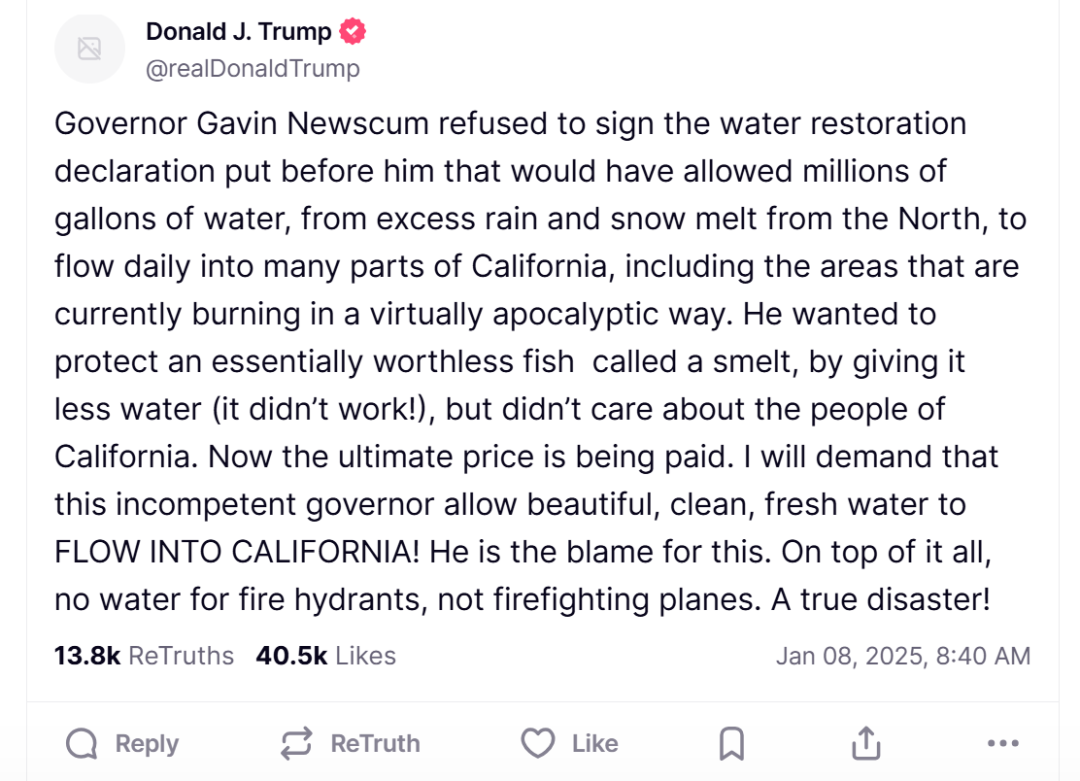This screenshot has width=1080, height=781.
Task: Click the Reply speech bubble icon
Action: pyautogui.click(x=82, y=744)
